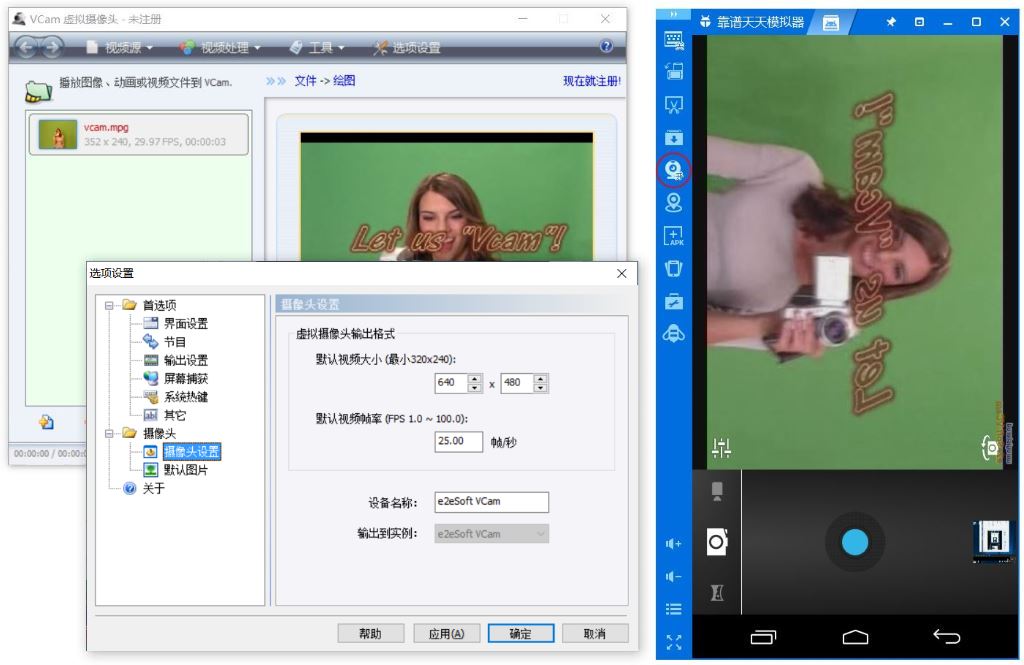The width and height of the screenshot is (1024, 665).
Task: Select 输出设置 in the options tree
Action: pyautogui.click(x=185, y=361)
